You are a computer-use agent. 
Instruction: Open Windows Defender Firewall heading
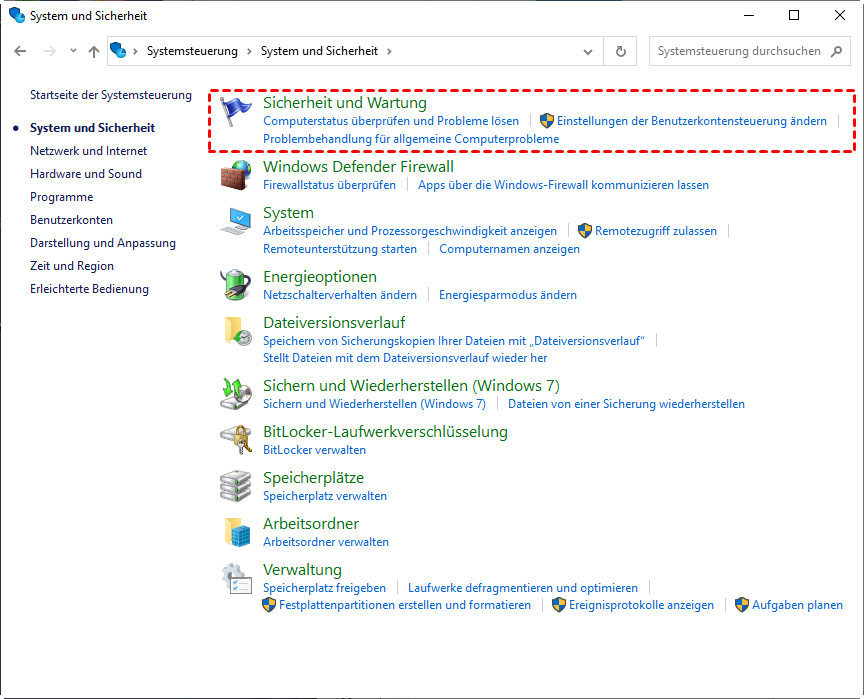[358, 166]
